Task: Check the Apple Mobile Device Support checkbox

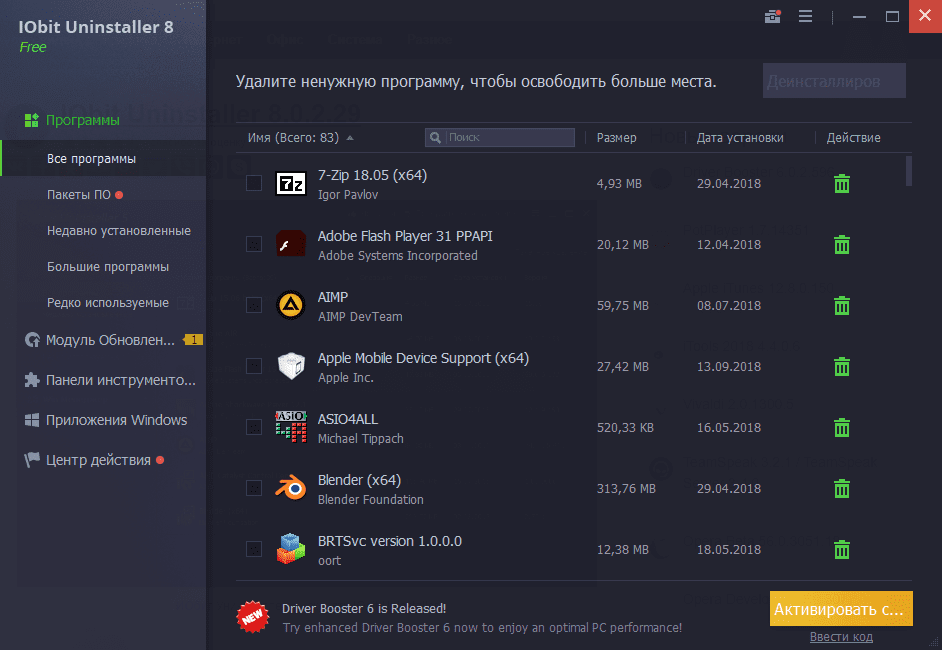Action: 254,366
